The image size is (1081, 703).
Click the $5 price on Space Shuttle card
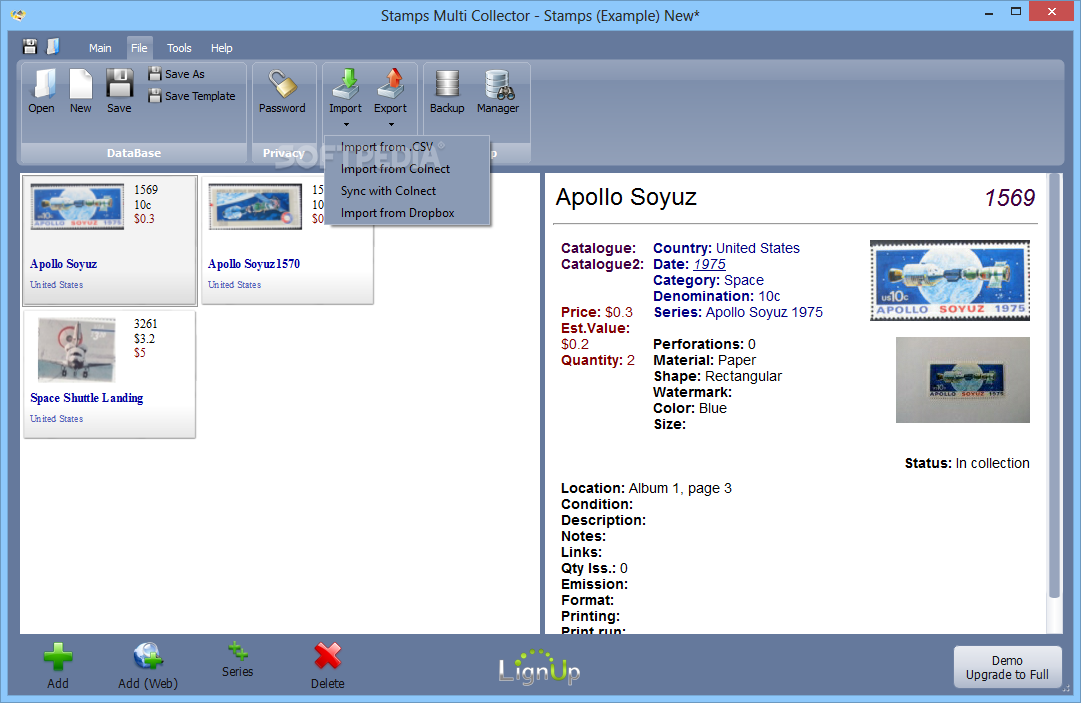(x=140, y=353)
